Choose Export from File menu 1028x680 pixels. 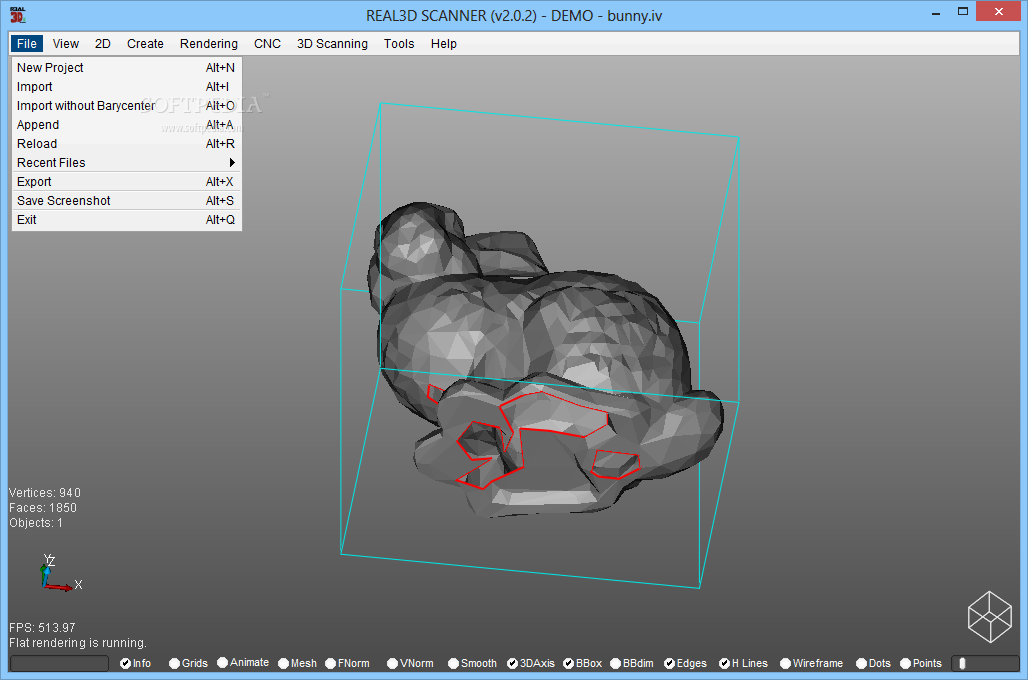(x=127, y=182)
